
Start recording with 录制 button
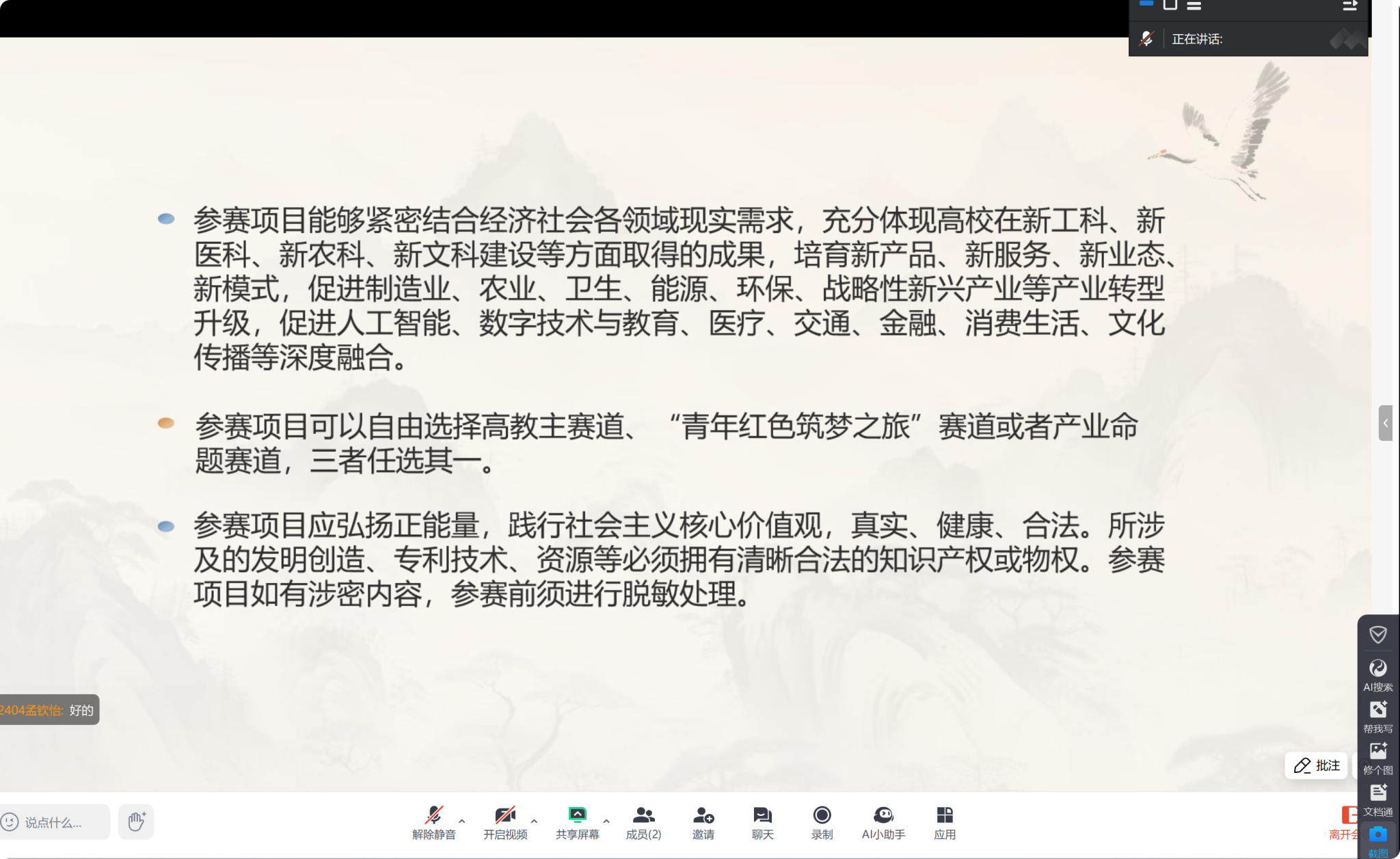[x=822, y=821]
